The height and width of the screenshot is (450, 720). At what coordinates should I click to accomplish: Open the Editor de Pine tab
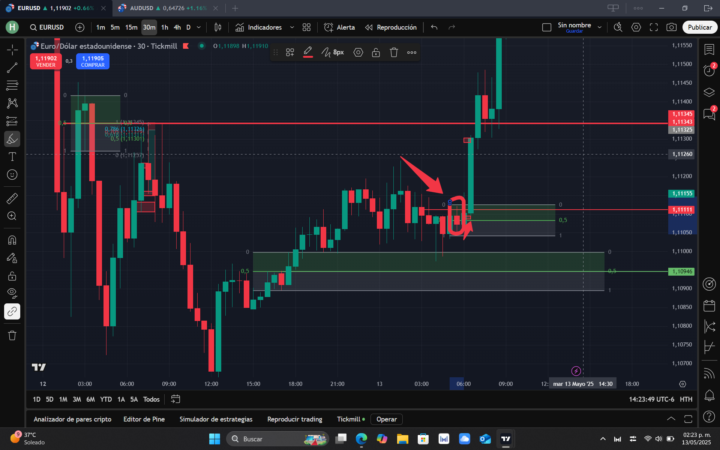click(144, 419)
